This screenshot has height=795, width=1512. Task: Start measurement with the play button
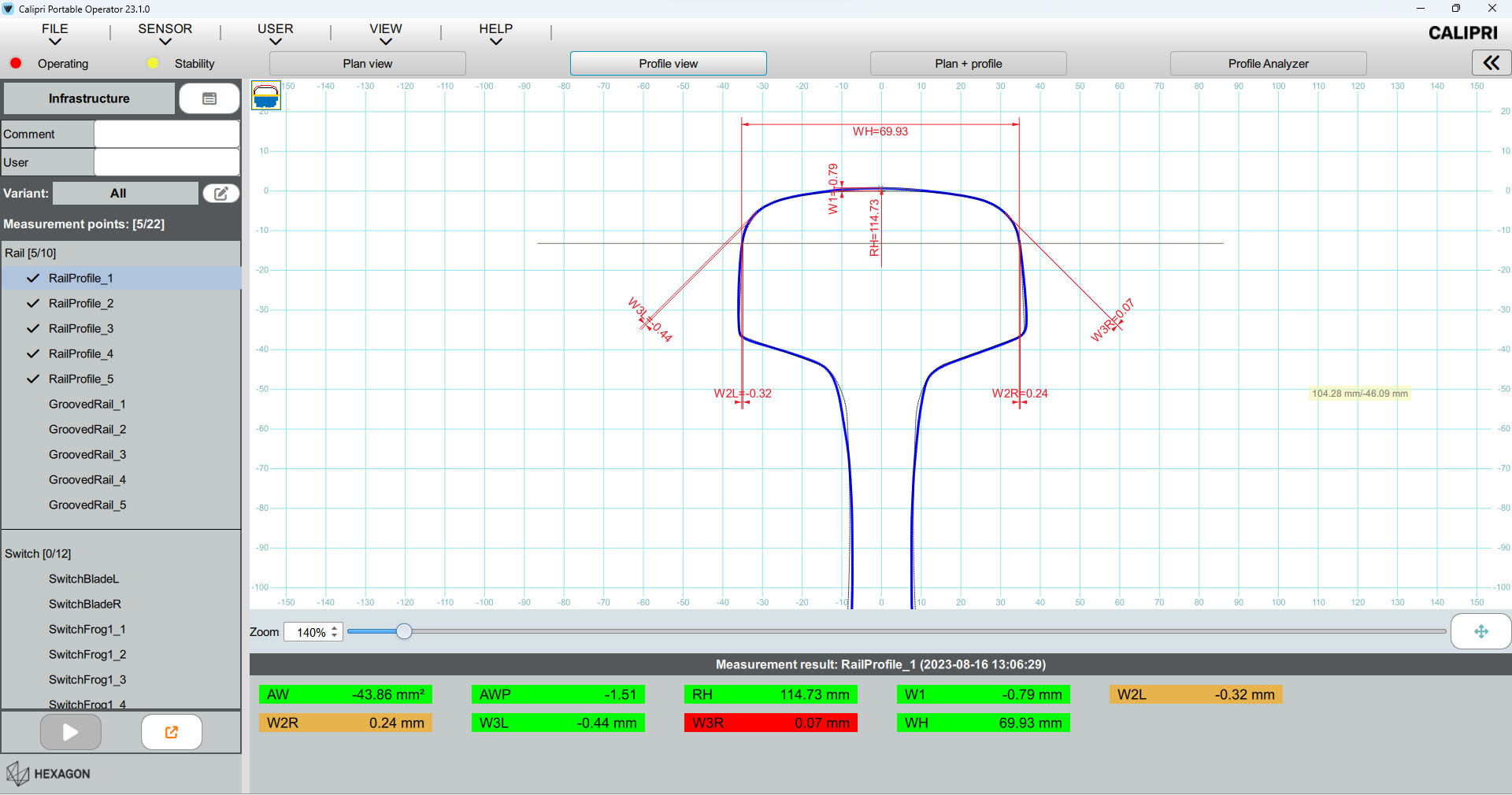71,732
